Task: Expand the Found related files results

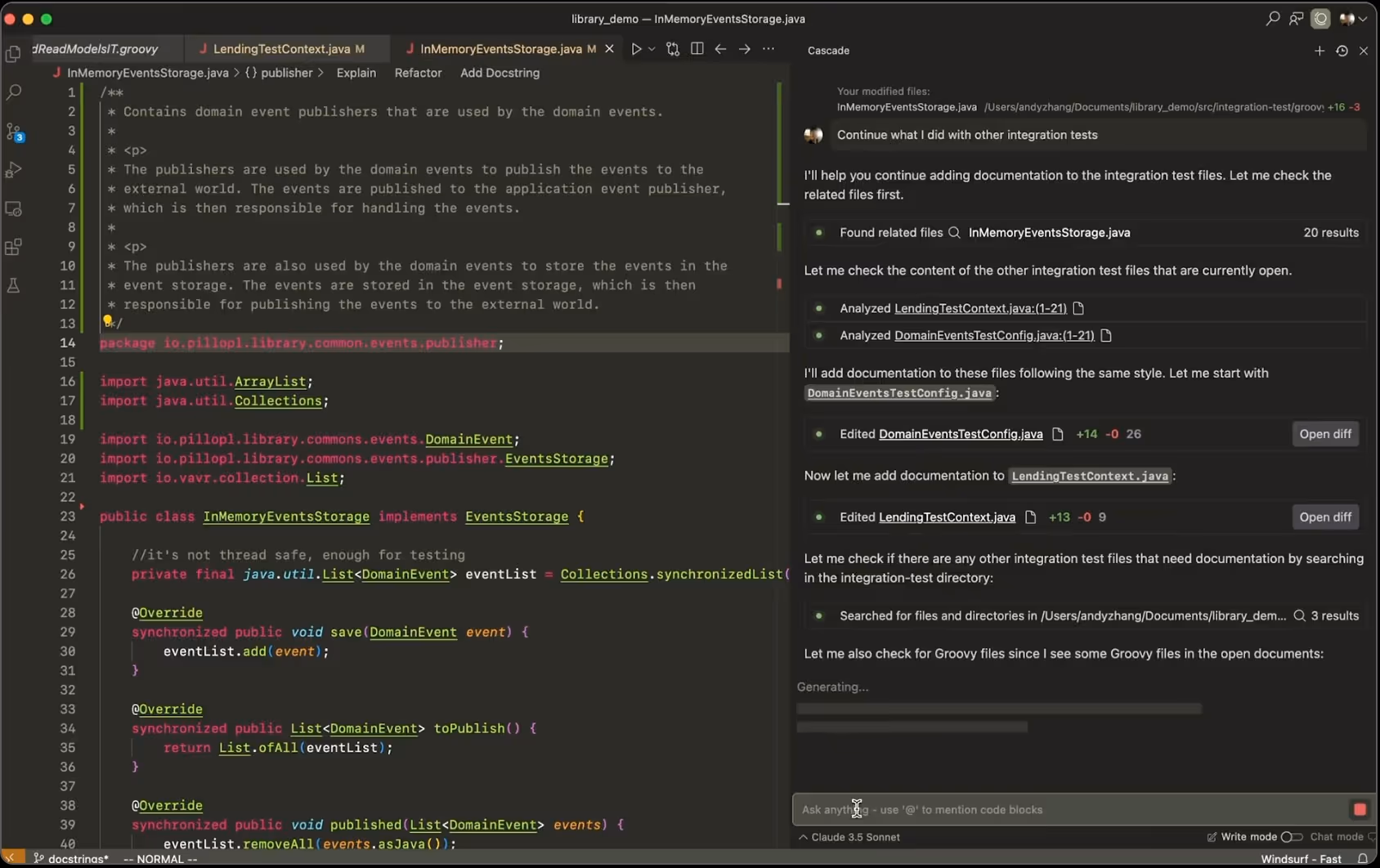Action: 1086,233
